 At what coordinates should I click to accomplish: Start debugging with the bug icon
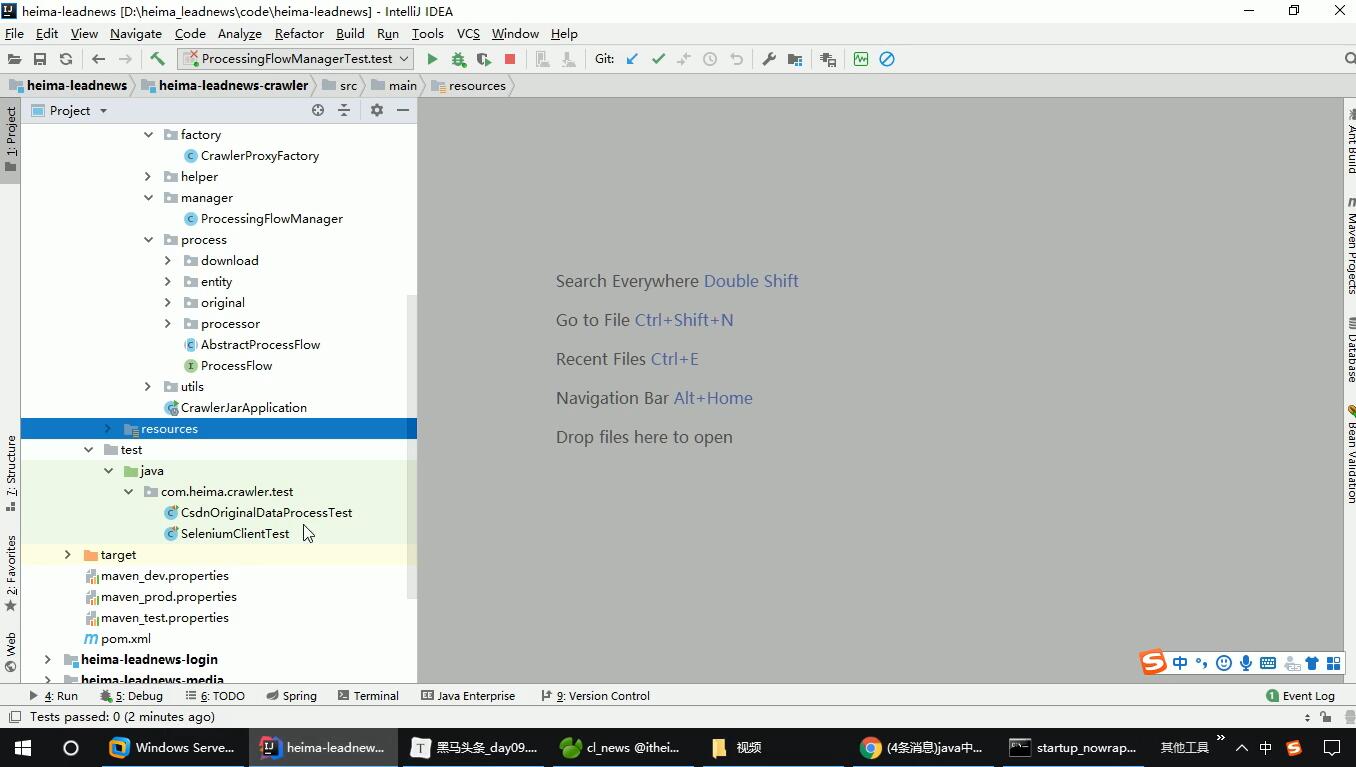tap(458, 59)
